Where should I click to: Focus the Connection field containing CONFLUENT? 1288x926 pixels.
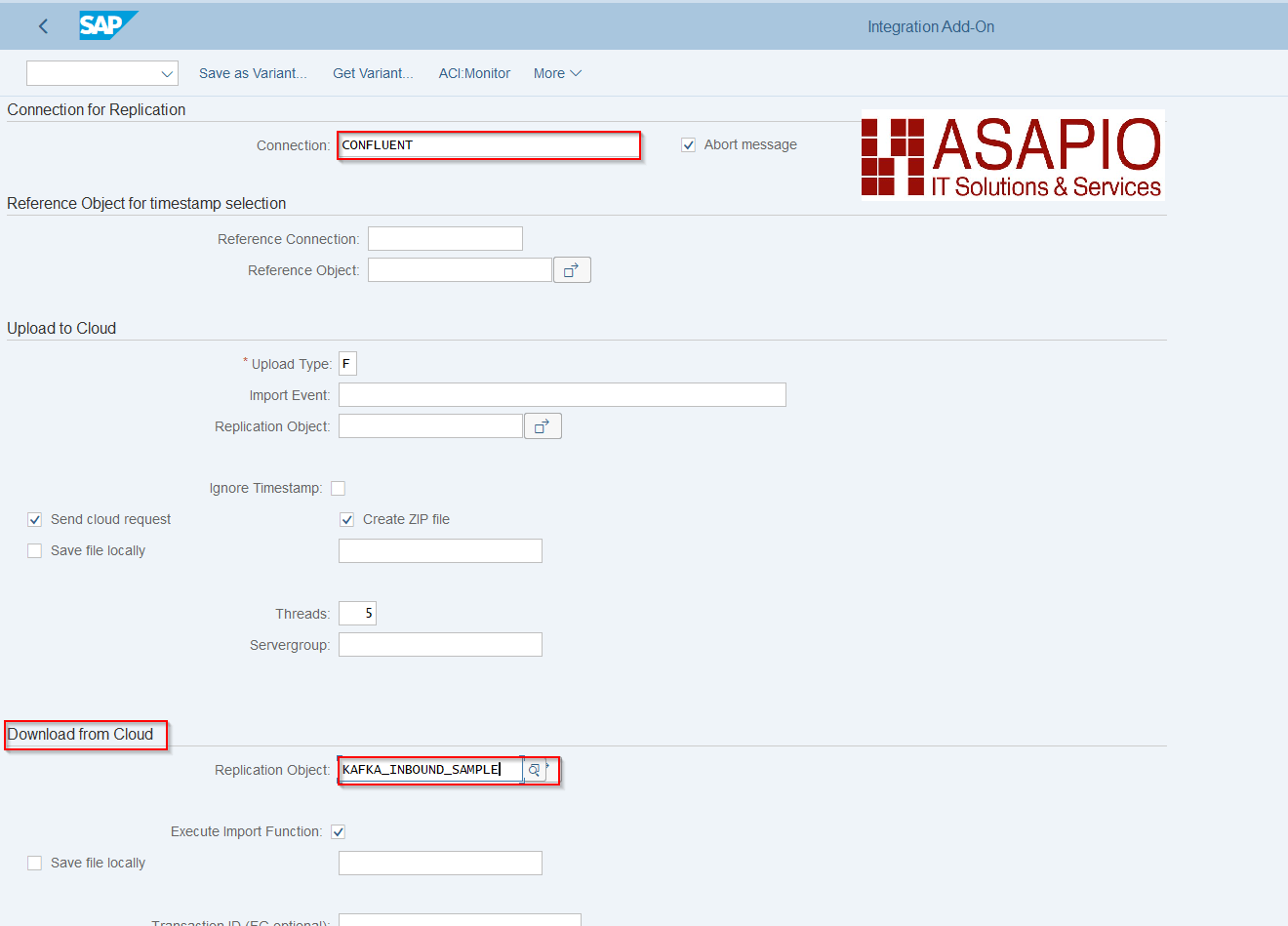click(x=489, y=145)
